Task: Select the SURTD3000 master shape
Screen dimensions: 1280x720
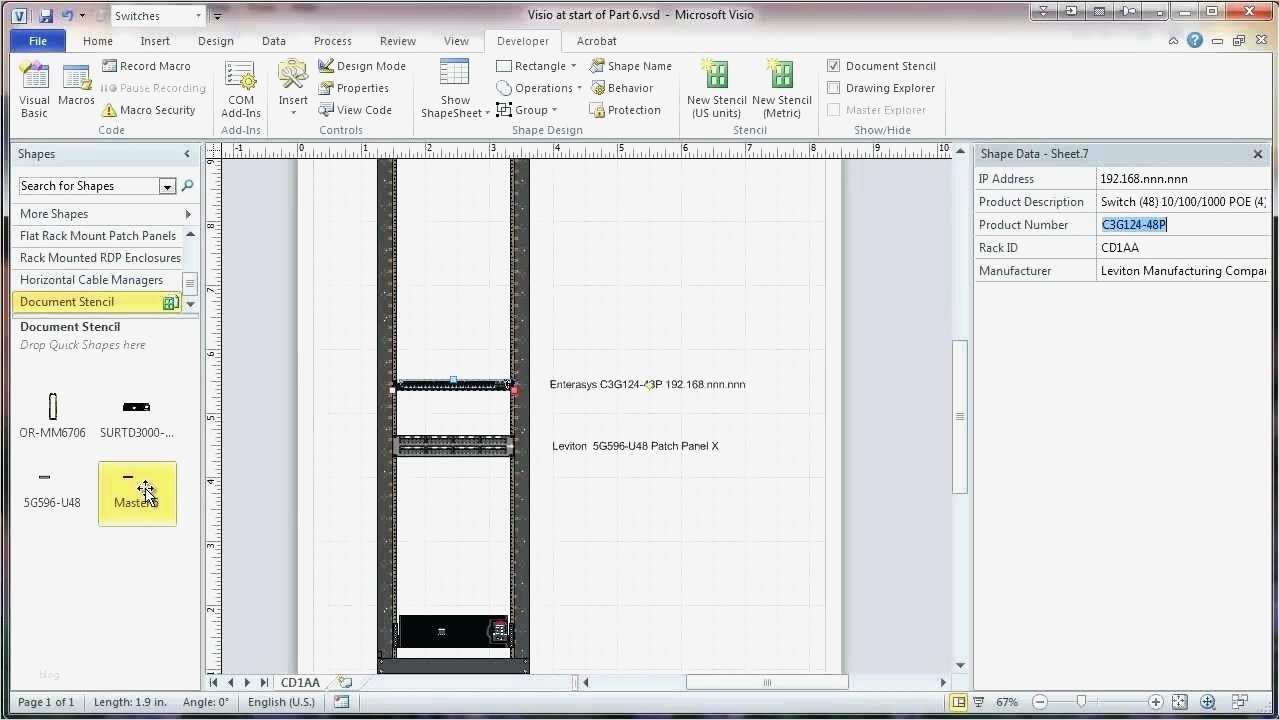Action: coord(136,416)
